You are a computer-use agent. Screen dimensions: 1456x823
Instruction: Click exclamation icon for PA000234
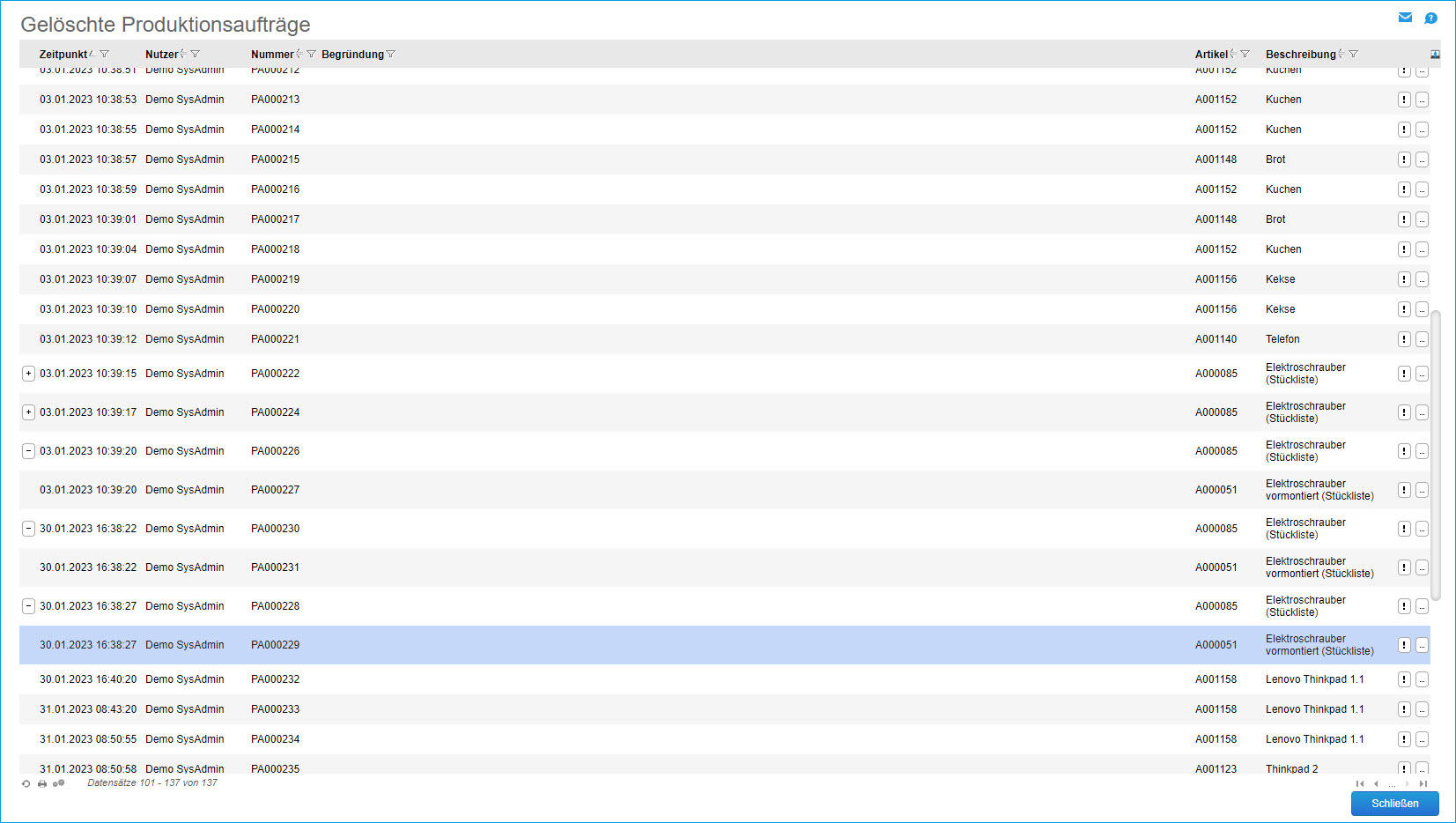tap(1404, 739)
